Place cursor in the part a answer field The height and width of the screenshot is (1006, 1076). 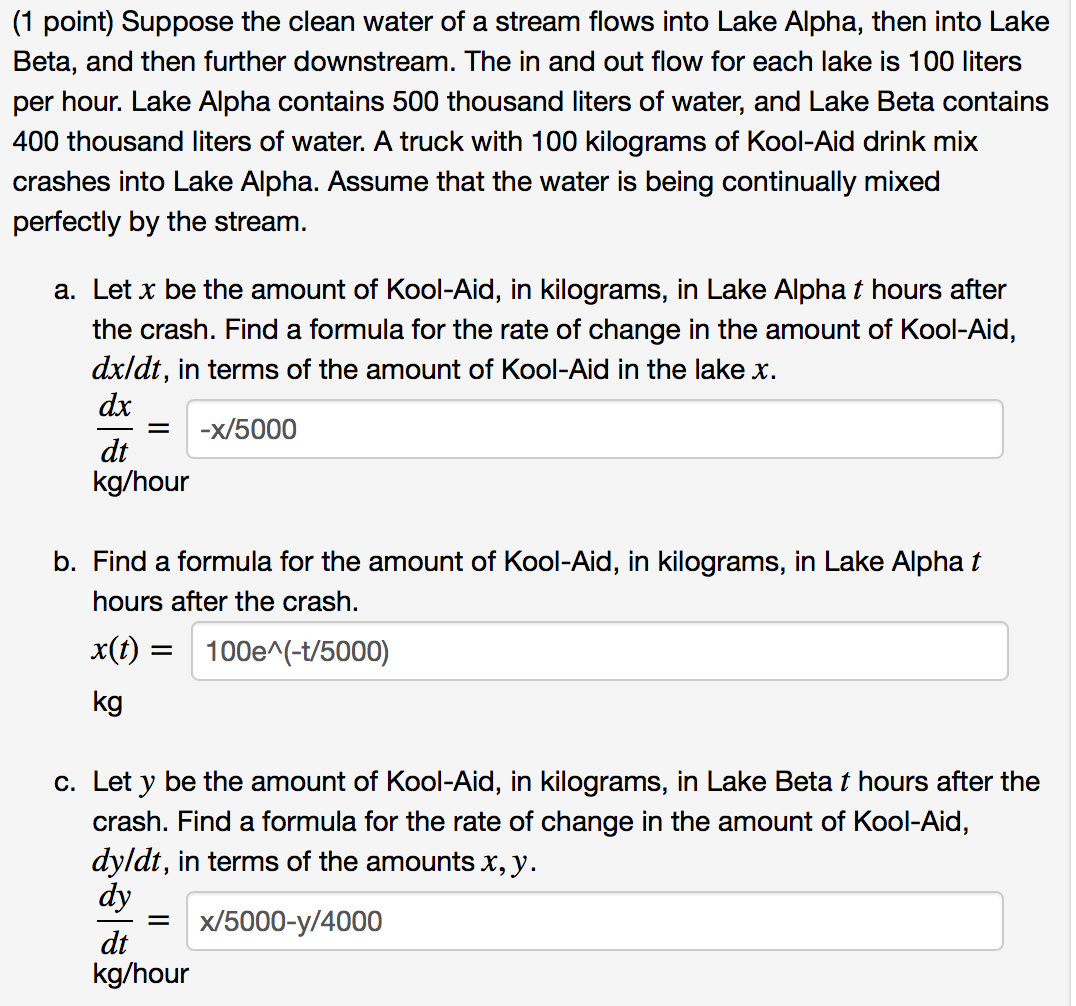tap(595, 428)
